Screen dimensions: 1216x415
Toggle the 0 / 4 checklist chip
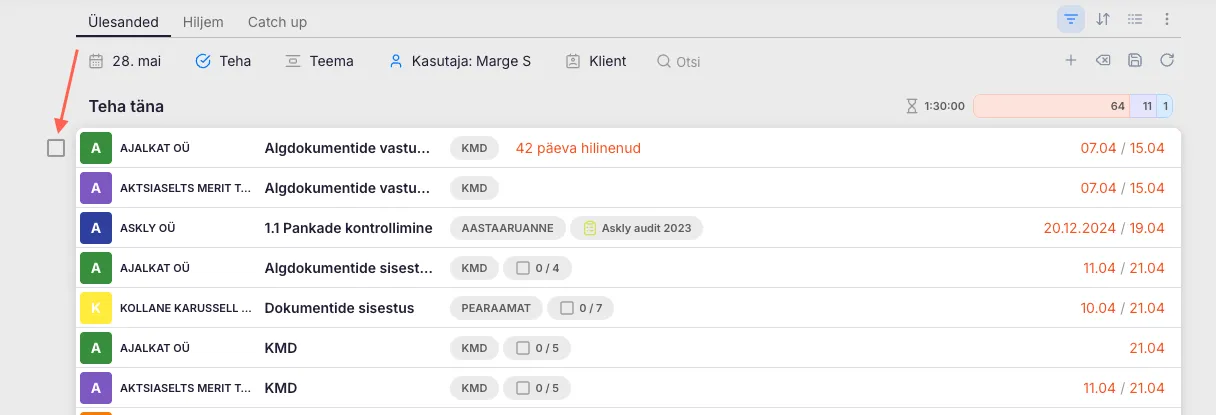coord(537,268)
